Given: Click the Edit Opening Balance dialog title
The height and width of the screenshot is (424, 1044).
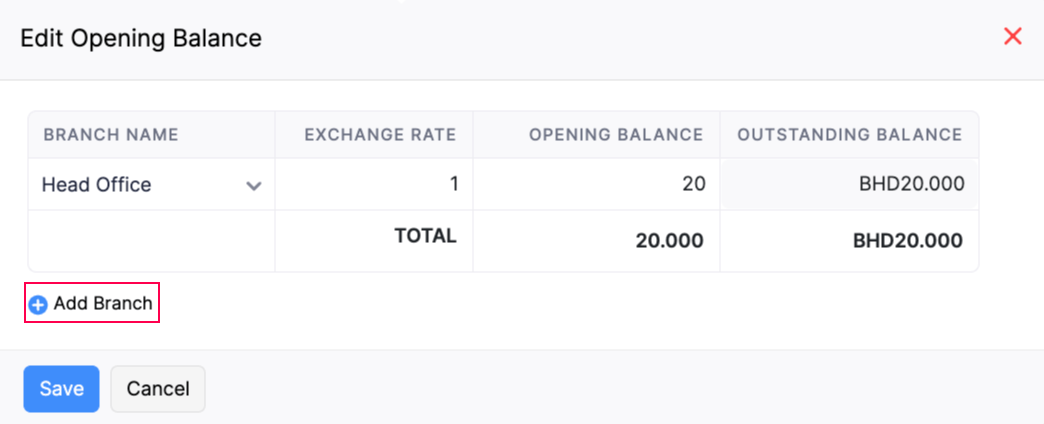Looking at the screenshot, I should 141,39.
